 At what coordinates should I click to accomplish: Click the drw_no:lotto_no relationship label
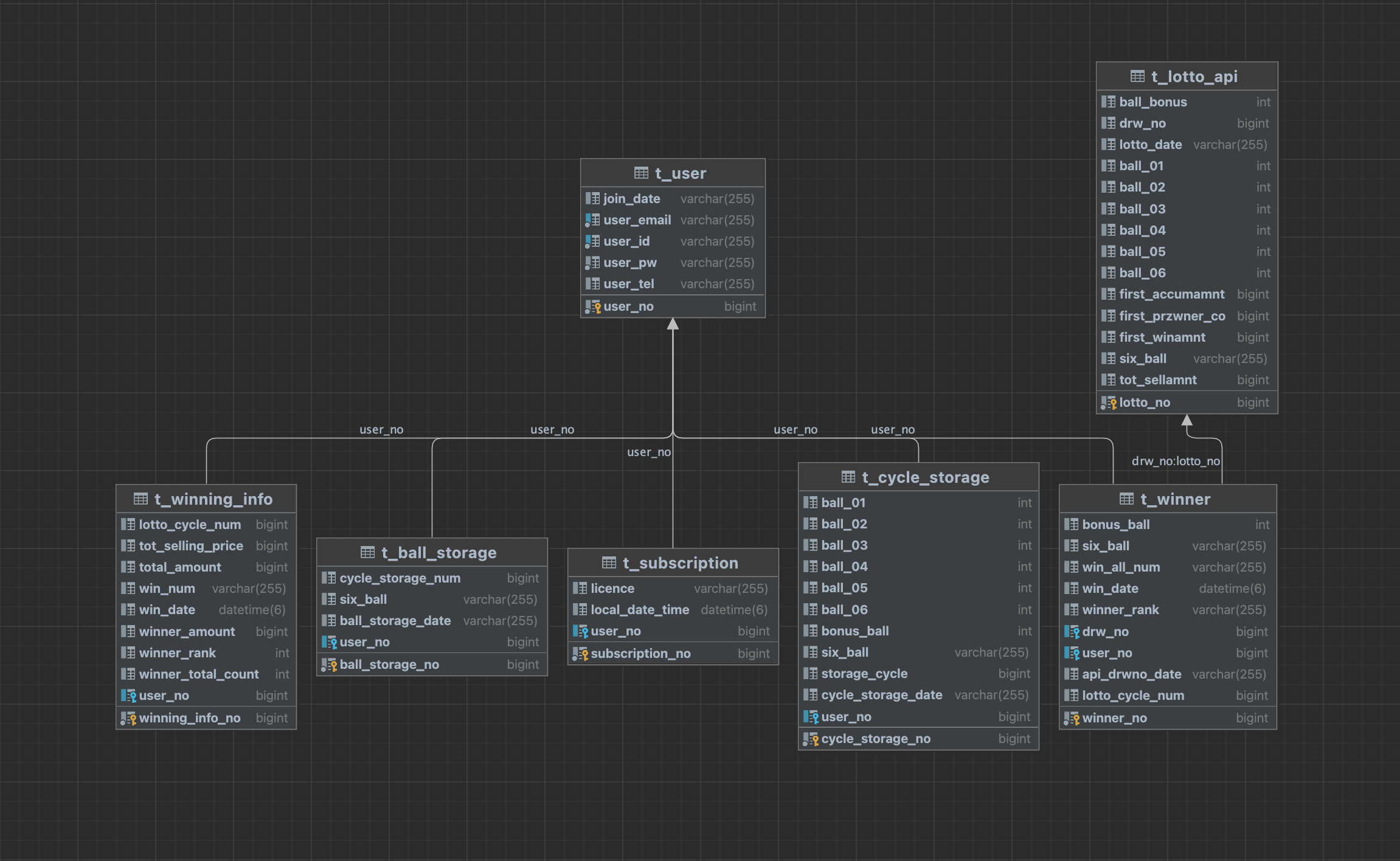1175,461
